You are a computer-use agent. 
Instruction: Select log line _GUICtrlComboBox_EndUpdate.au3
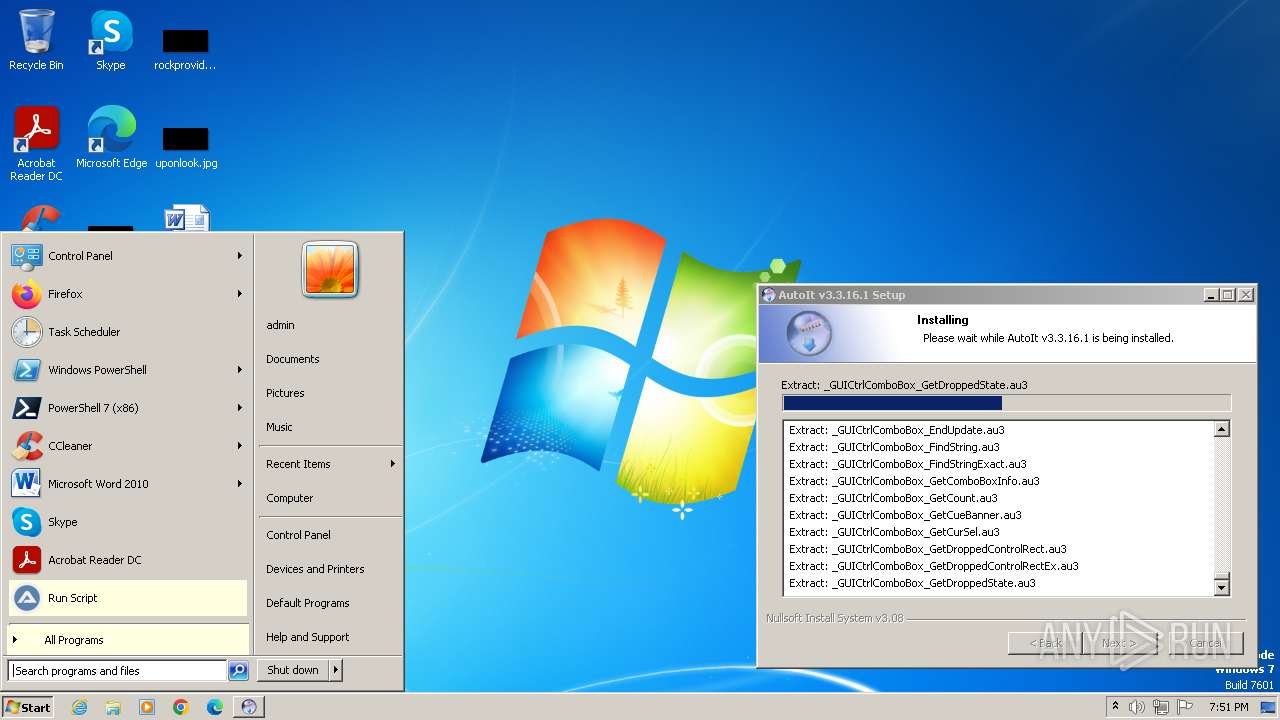point(897,430)
